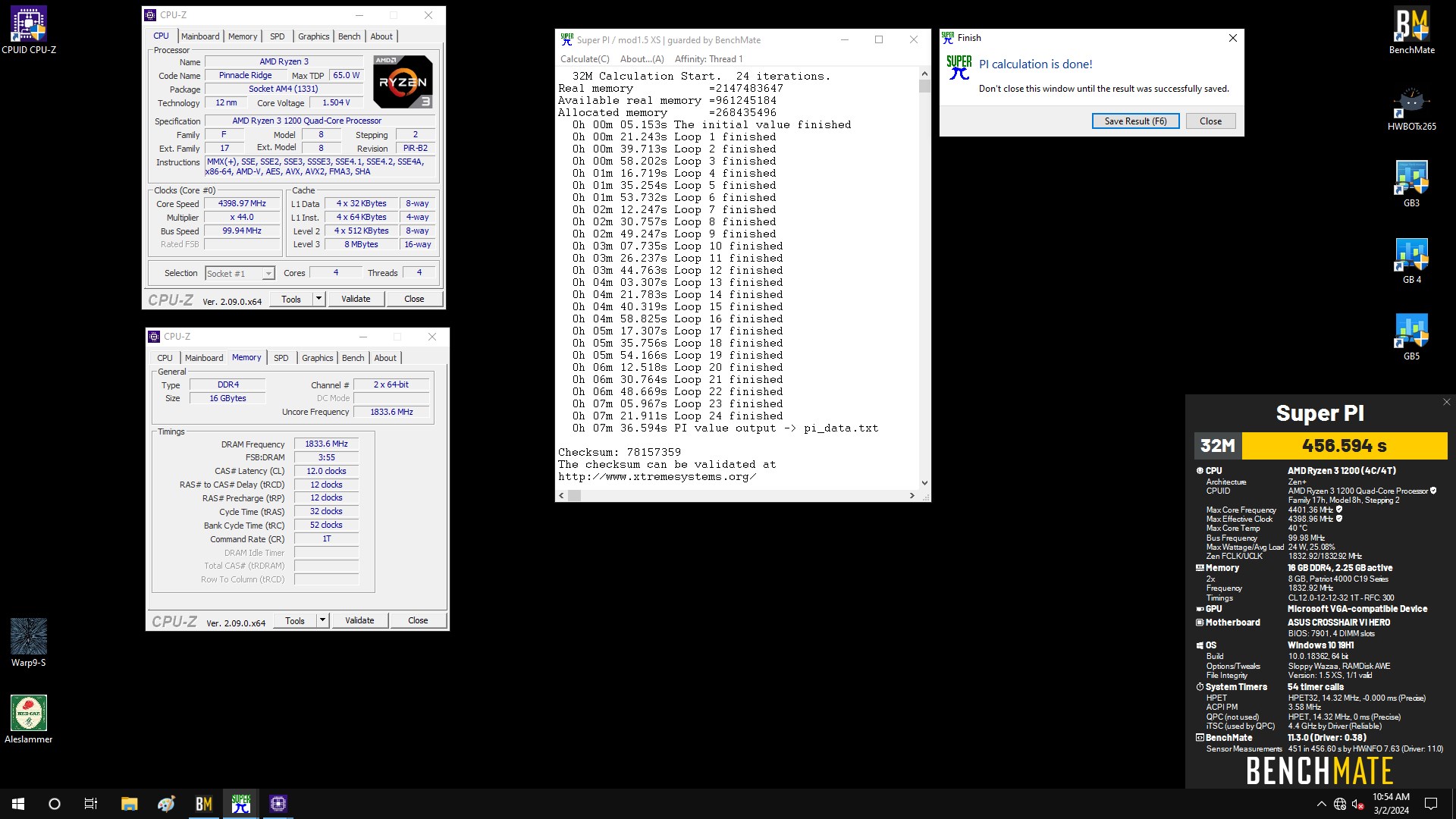Click the CPU-Z taskbar icon
The image size is (1456, 819).
[278, 804]
